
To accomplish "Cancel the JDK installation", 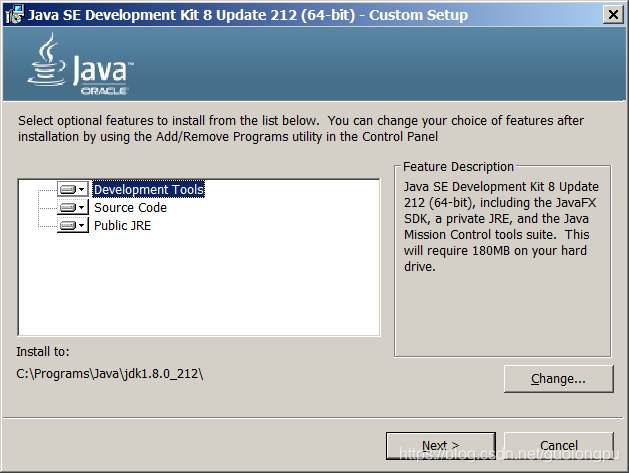I will 558,445.
